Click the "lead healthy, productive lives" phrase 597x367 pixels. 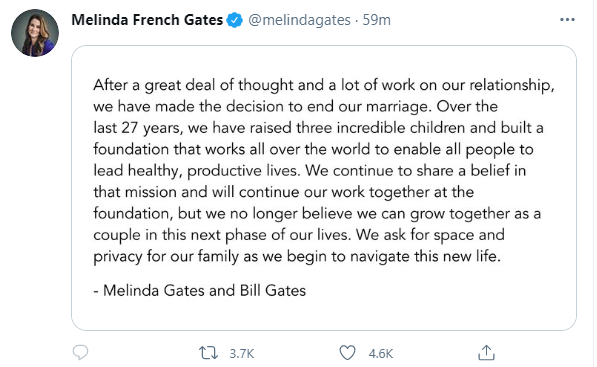click(196, 171)
